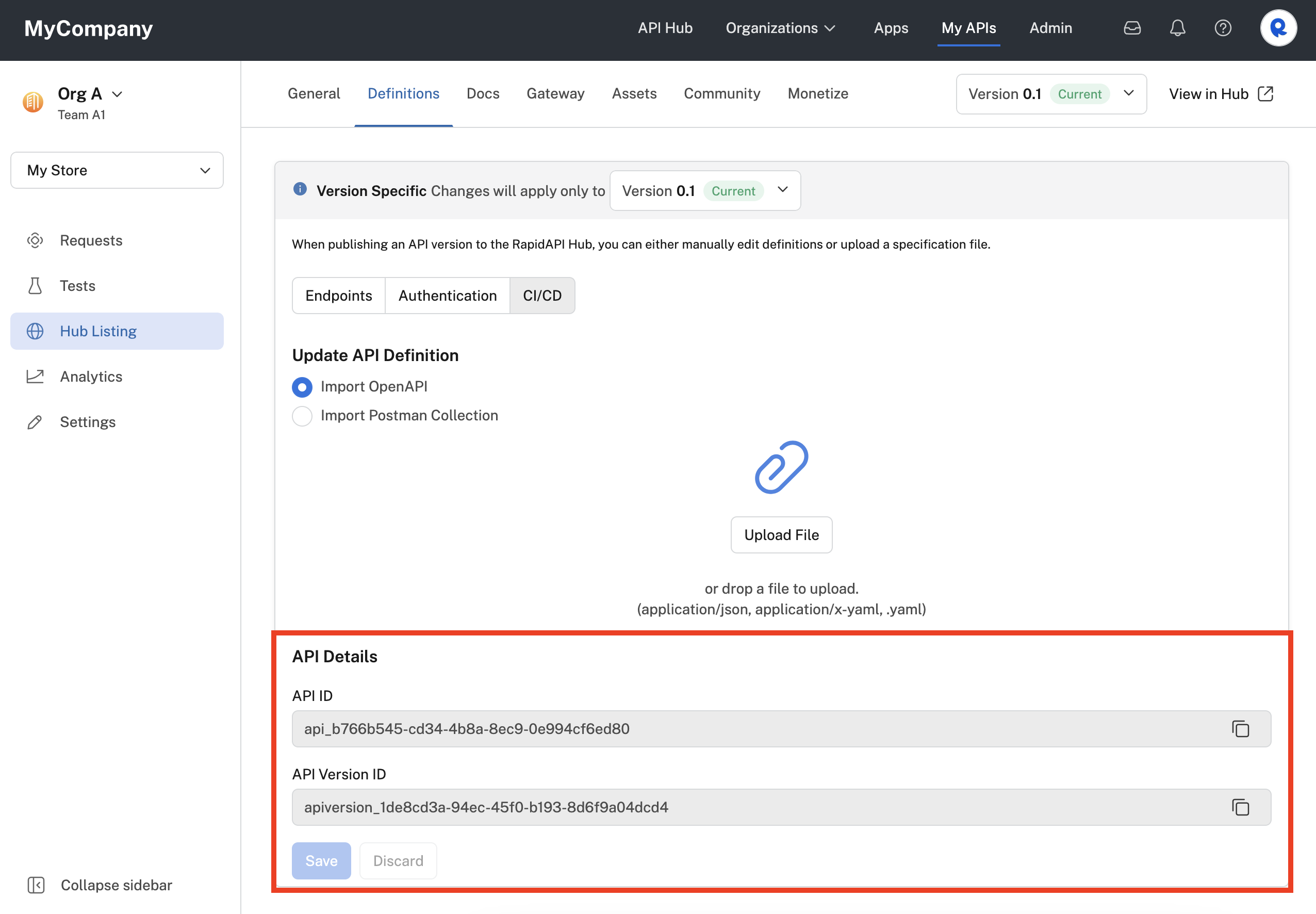Click the Tests flask icon
This screenshot has width=1316, height=914.
click(35, 286)
